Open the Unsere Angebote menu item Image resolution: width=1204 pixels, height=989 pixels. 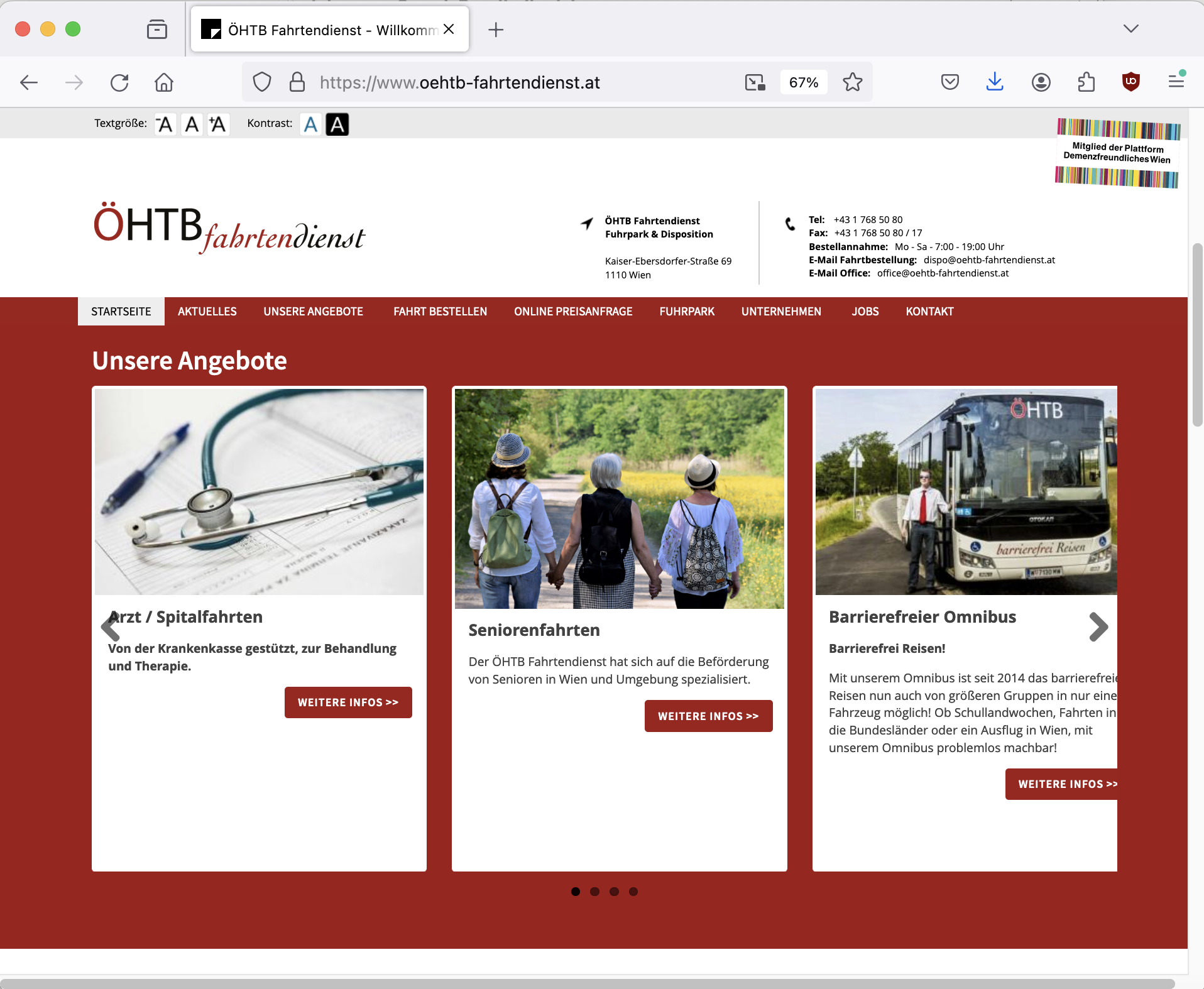(313, 312)
